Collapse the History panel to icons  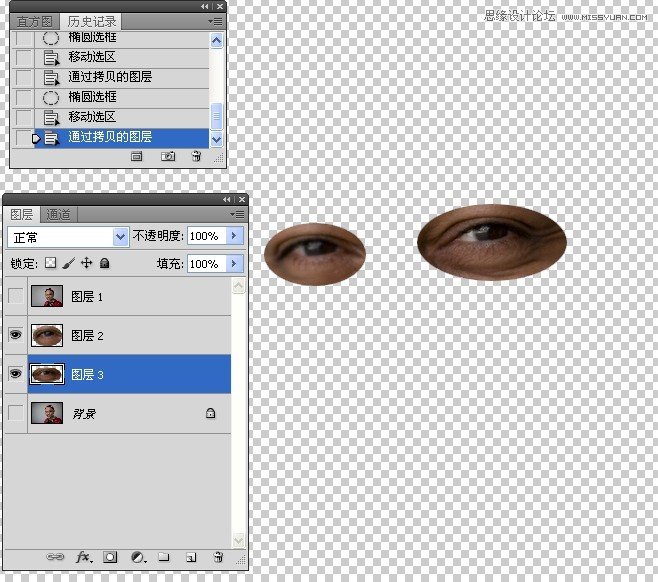tap(204, 6)
